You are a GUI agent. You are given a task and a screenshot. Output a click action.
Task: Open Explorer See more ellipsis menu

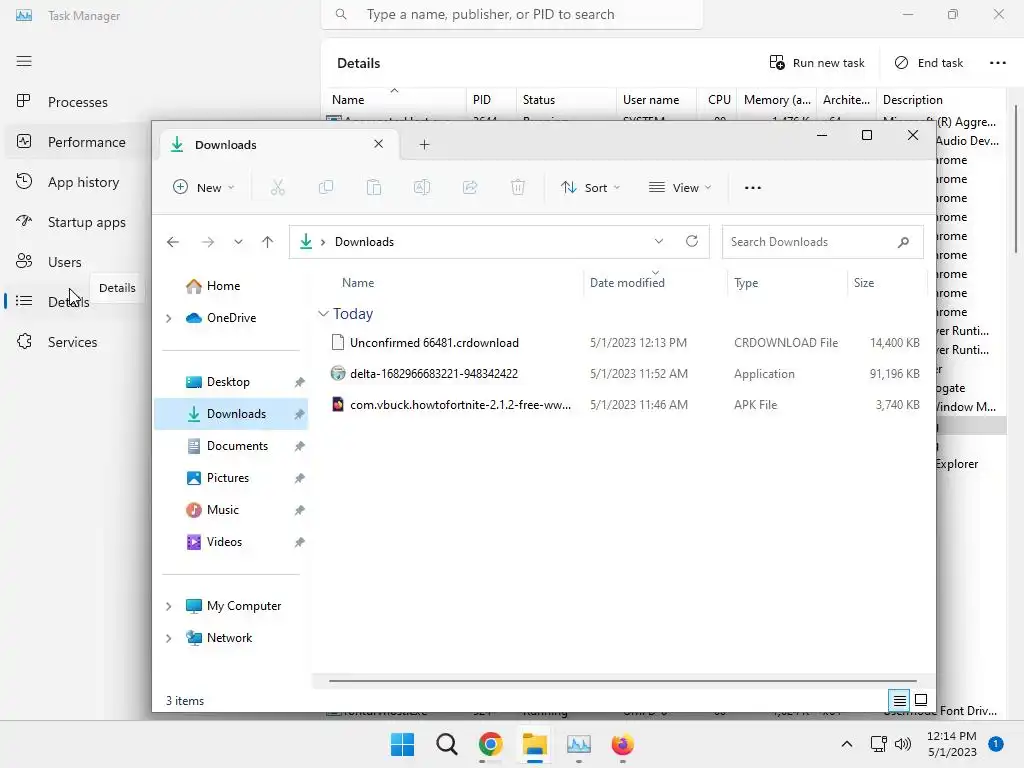click(x=752, y=187)
